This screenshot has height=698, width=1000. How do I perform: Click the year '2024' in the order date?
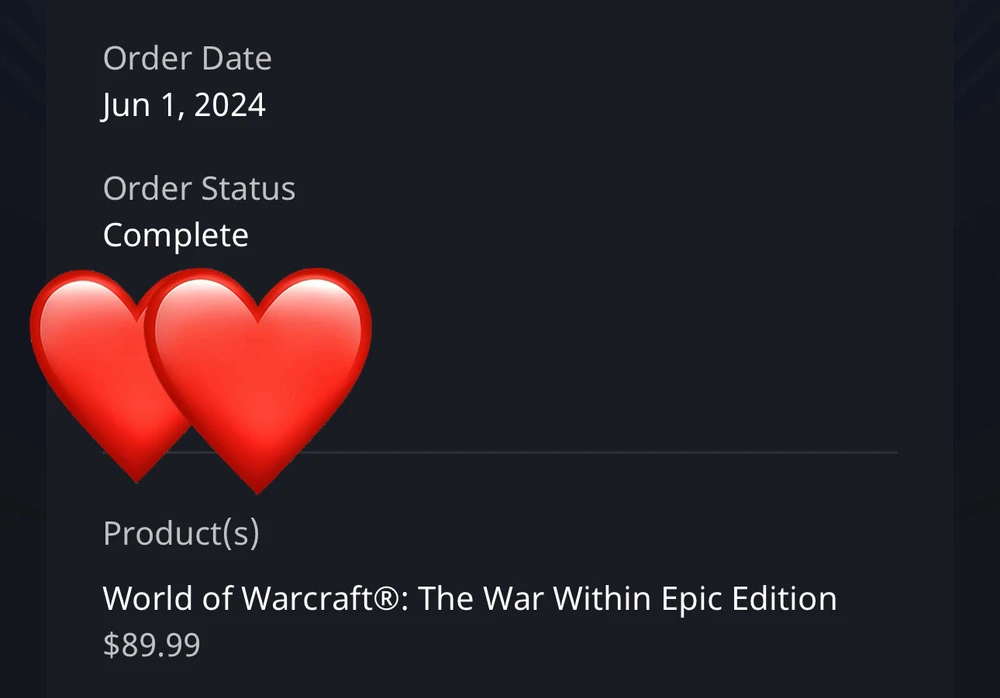(230, 105)
